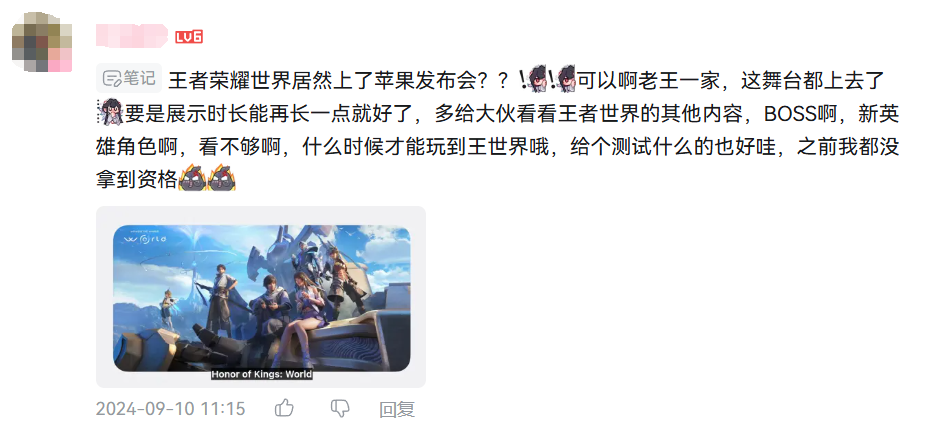Open the 笔记 note tag

129,78
